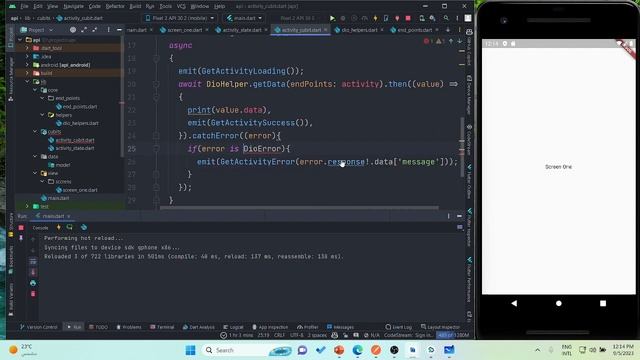Open the Problems tool window
The width and height of the screenshot is (640, 360).
click(129, 327)
